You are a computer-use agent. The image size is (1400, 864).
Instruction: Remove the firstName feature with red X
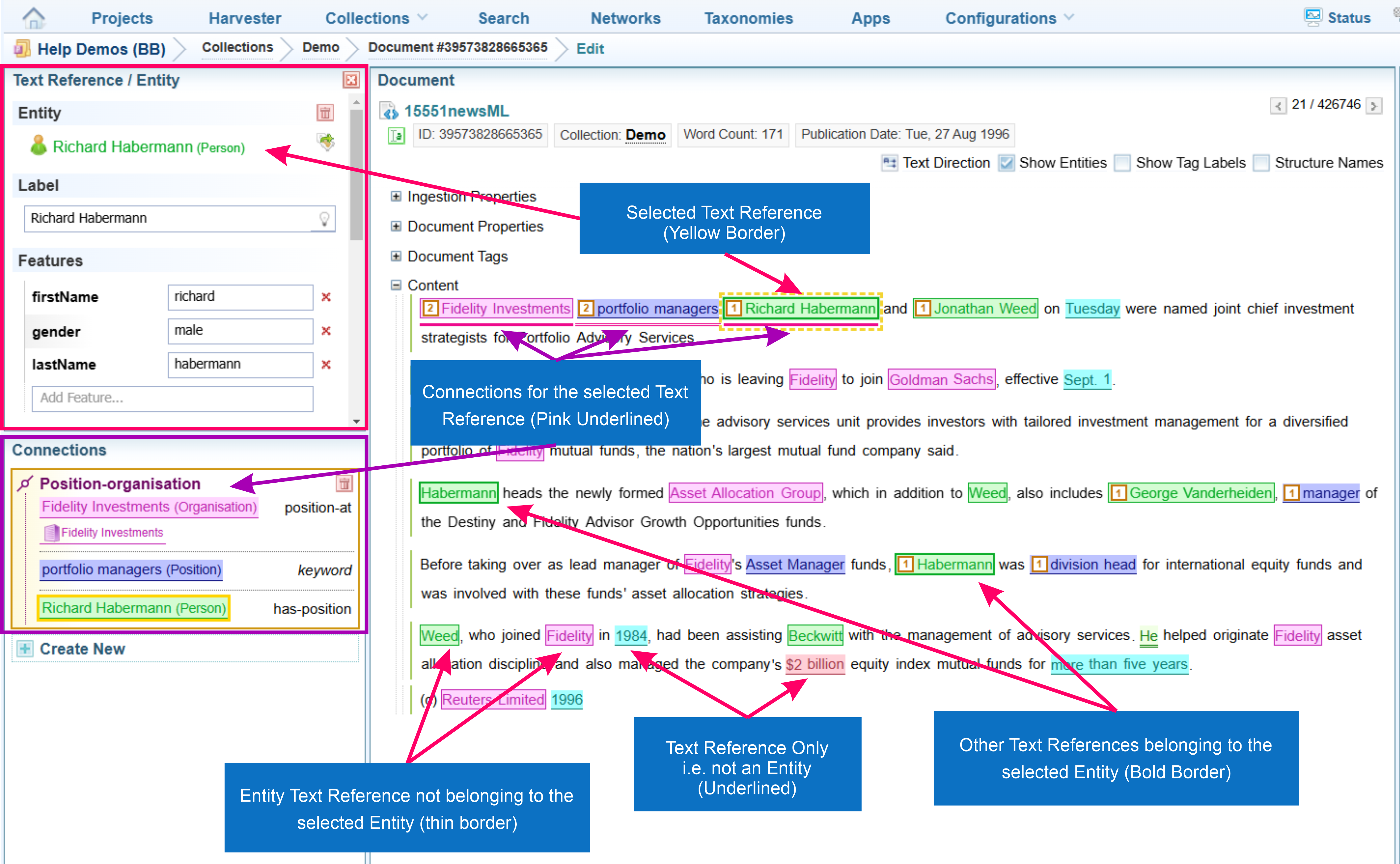click(326, 297)
